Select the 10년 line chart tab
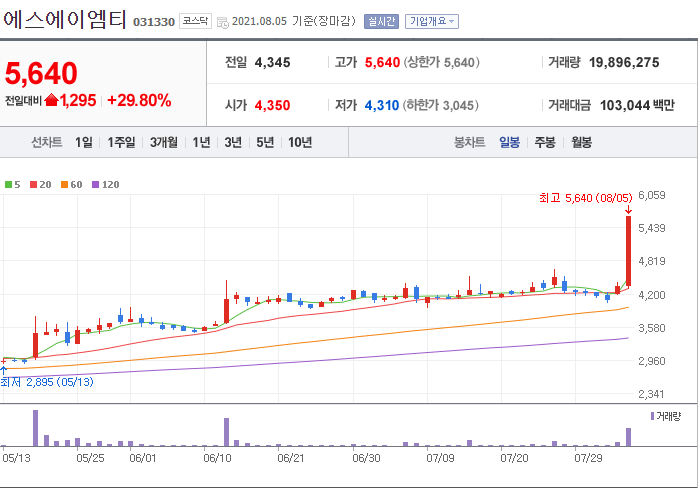This screenshot has height=488, width=698. pyautogui.click(x=300, y=142)
